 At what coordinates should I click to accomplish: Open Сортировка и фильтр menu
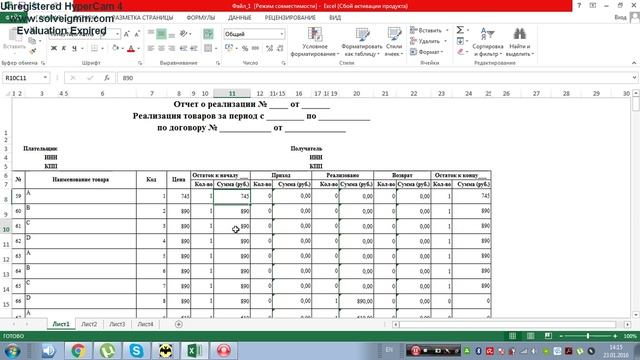coord(487,42)
